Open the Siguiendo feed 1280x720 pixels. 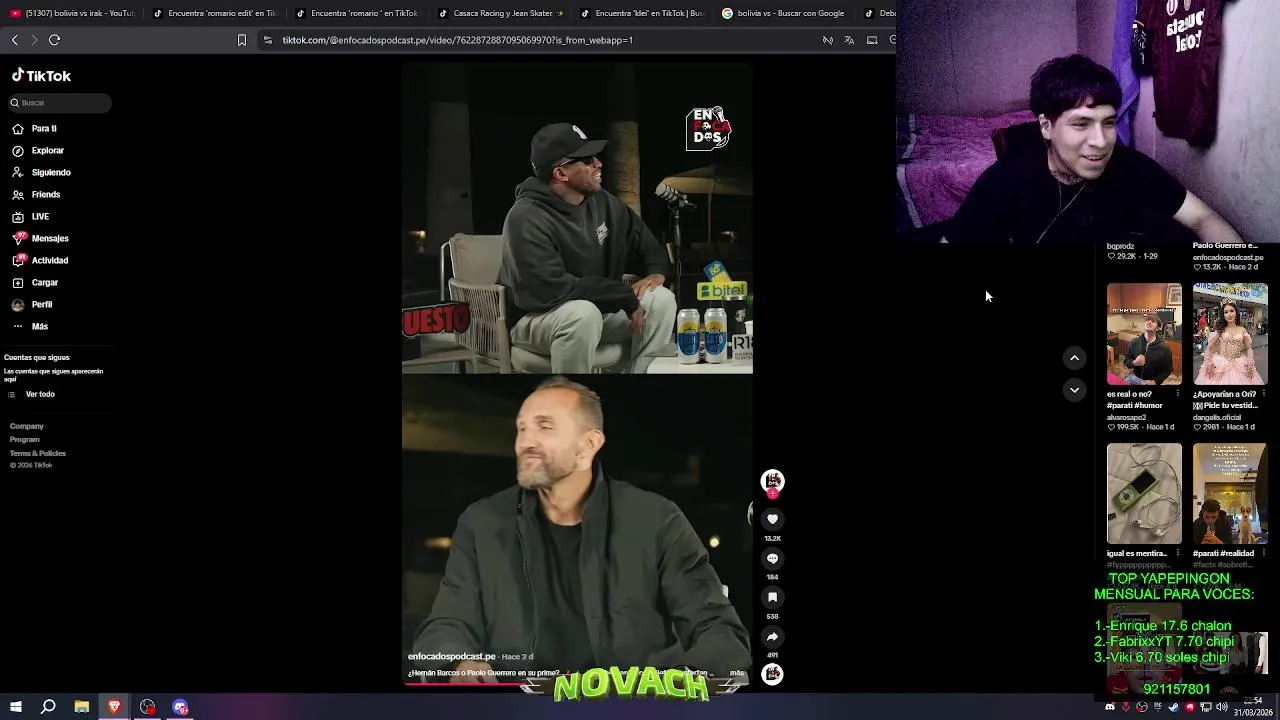tap(50, 173)
